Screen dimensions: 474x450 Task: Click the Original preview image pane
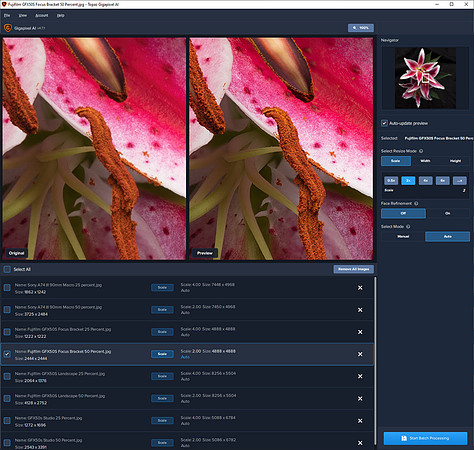(94, 149)
